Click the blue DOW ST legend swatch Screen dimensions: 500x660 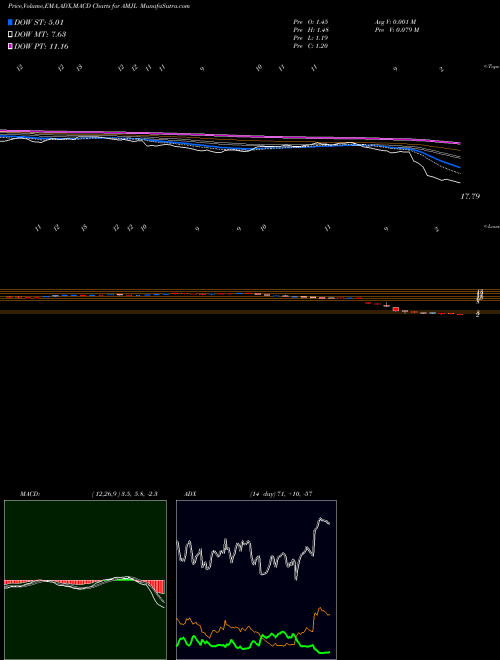pos(11,22)
